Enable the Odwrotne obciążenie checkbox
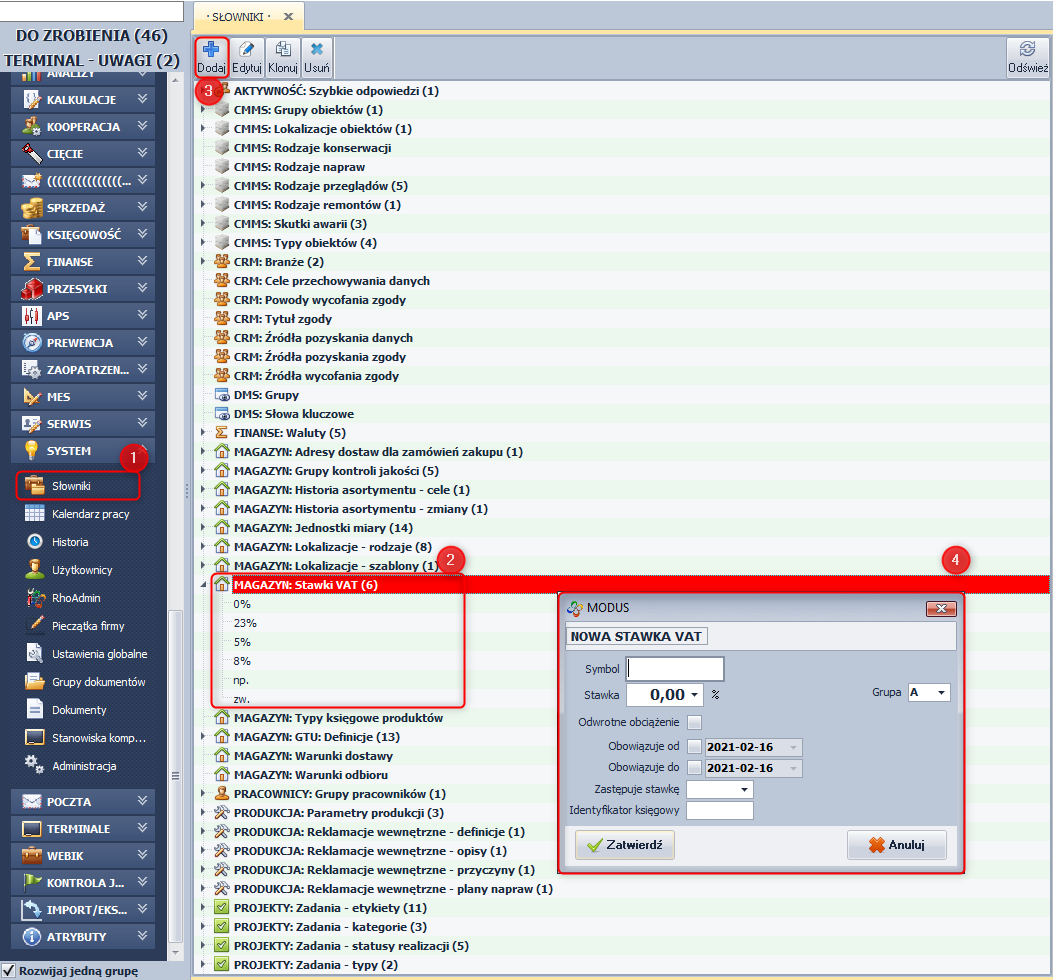 coord(695,722)
